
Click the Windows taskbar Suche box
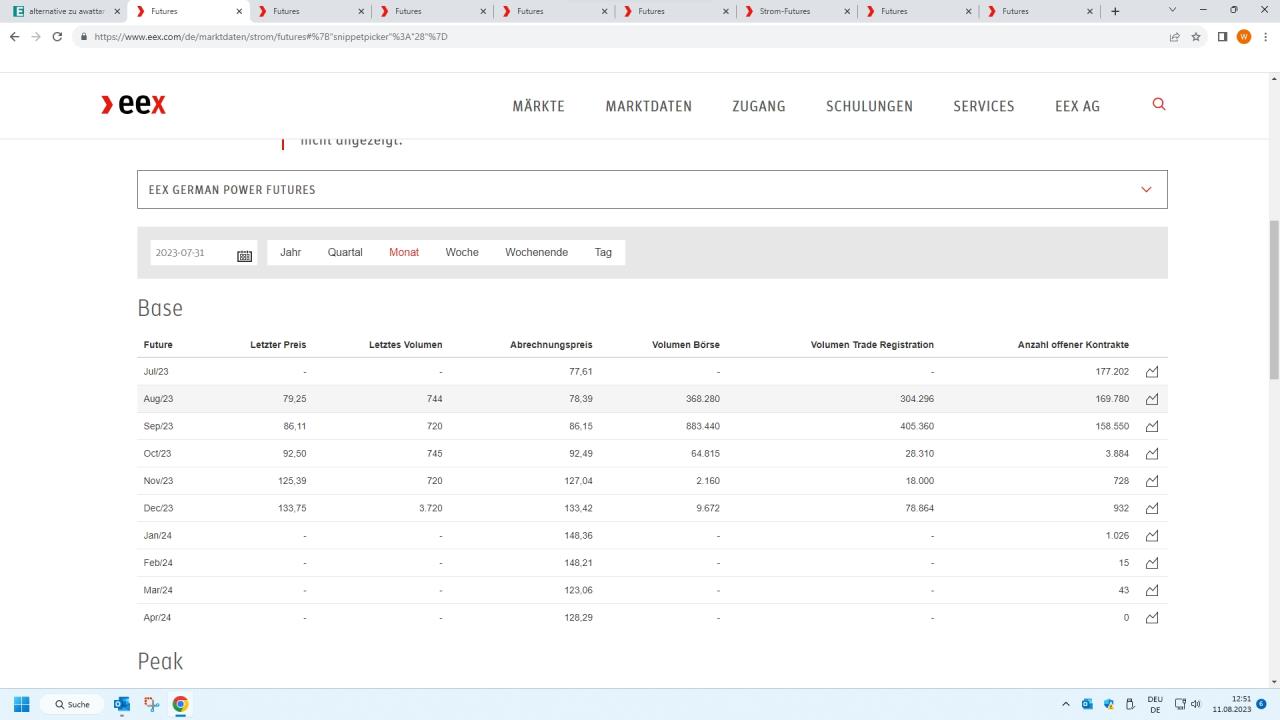pos(71,704)
